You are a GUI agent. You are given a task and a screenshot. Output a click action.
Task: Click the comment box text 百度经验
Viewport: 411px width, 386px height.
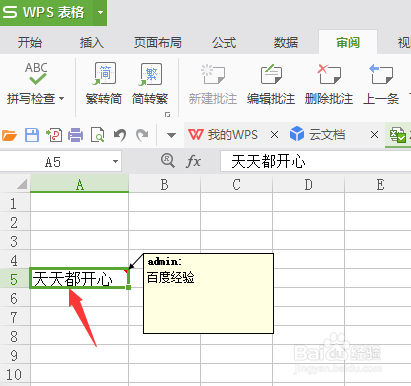(171, 277)
